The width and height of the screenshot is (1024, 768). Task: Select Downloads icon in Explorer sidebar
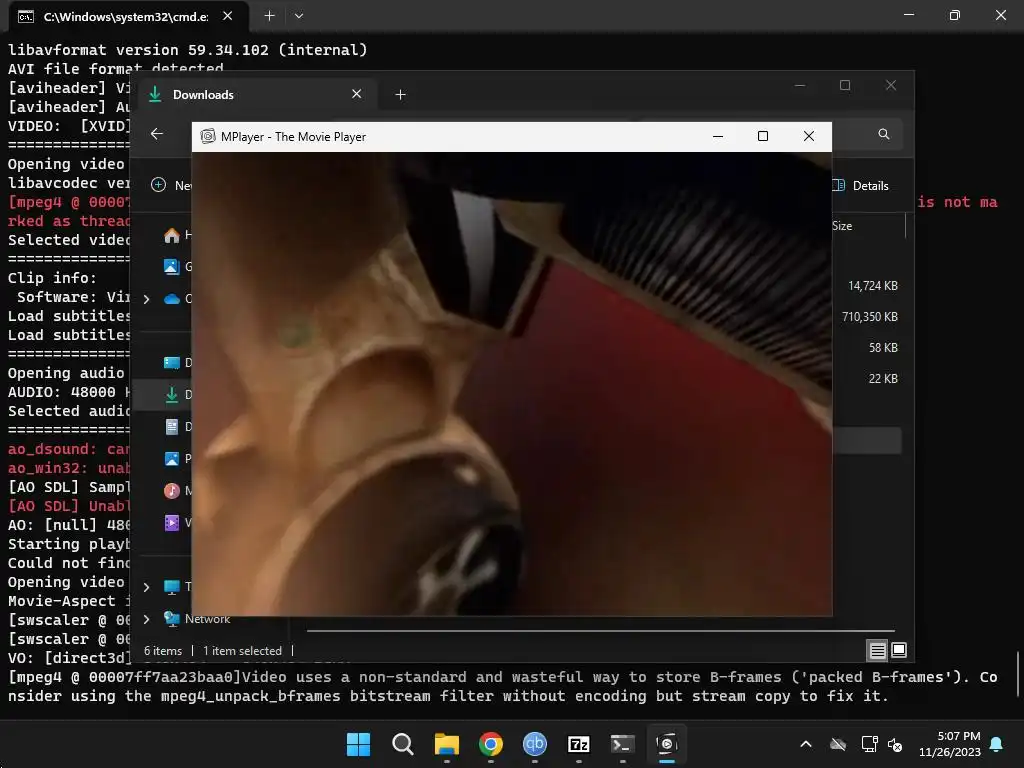click(x=172, y=394)
